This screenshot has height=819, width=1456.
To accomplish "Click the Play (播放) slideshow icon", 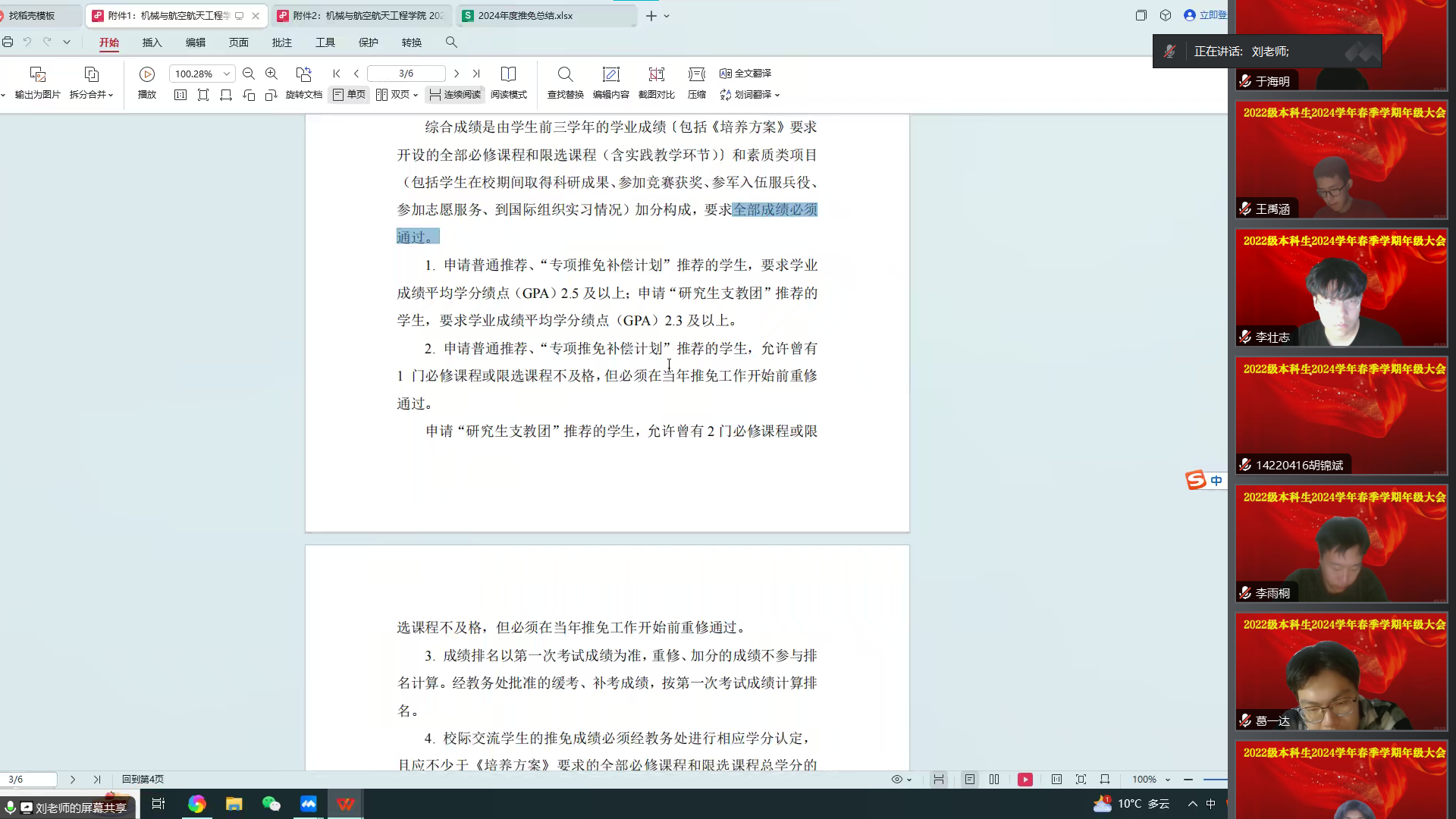I will (147, 74).
